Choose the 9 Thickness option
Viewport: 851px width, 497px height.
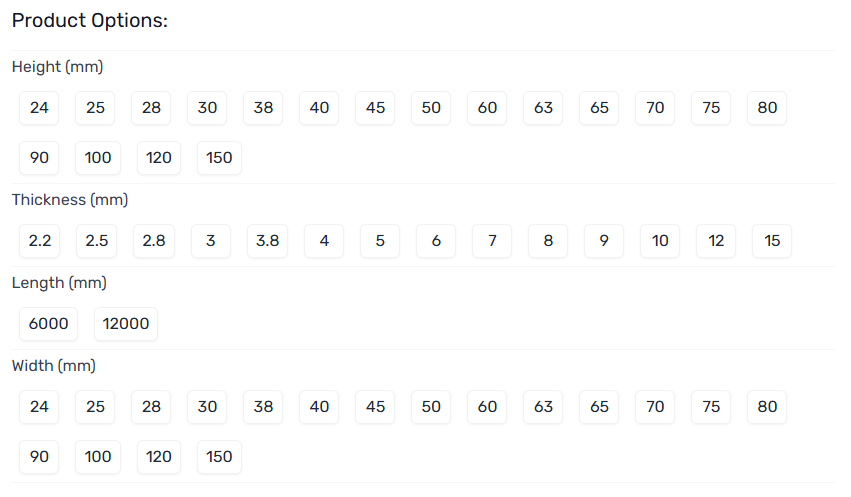(604, 241)
